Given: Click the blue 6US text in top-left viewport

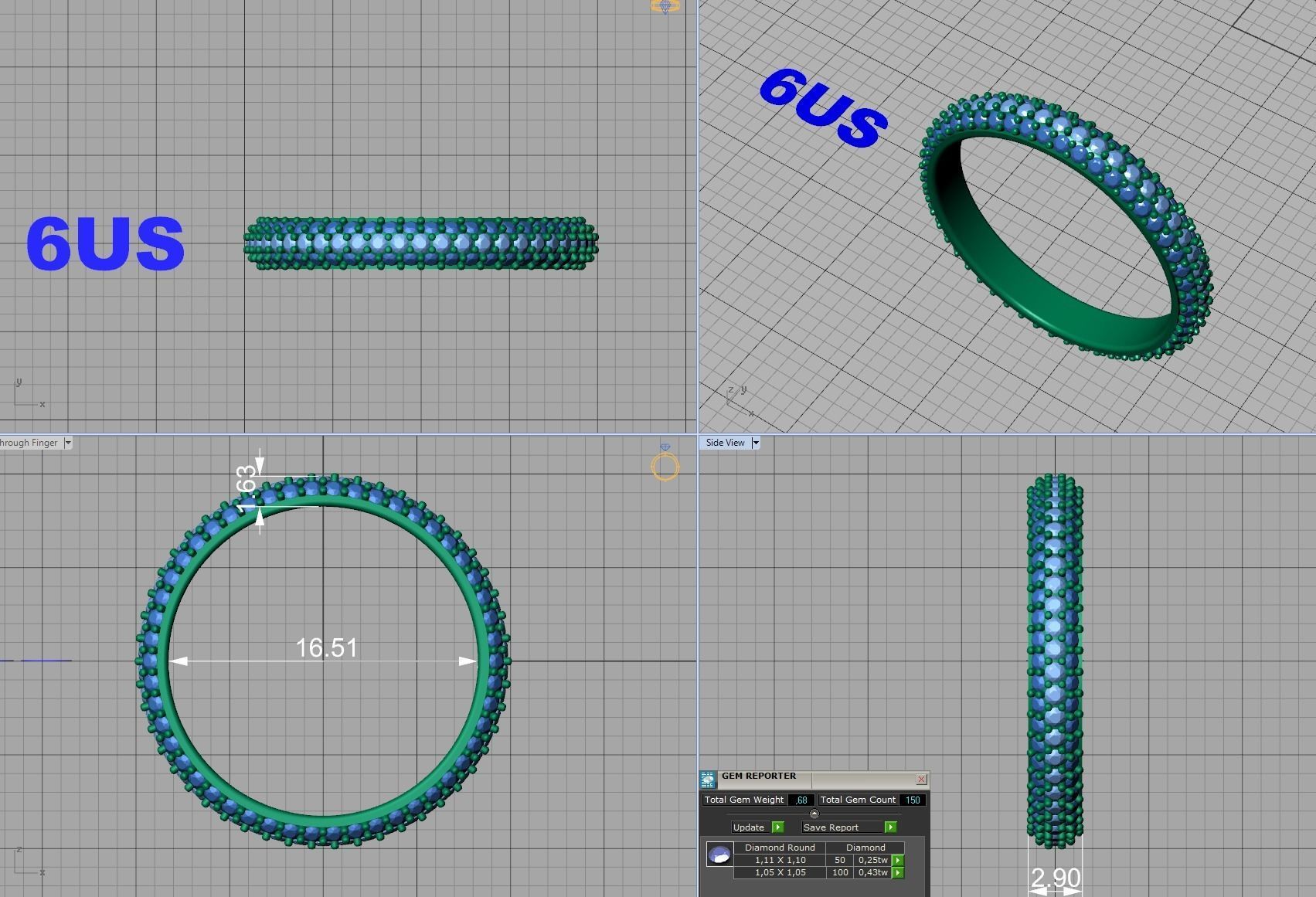Looking at the screenshot, I should pos(105,244).
